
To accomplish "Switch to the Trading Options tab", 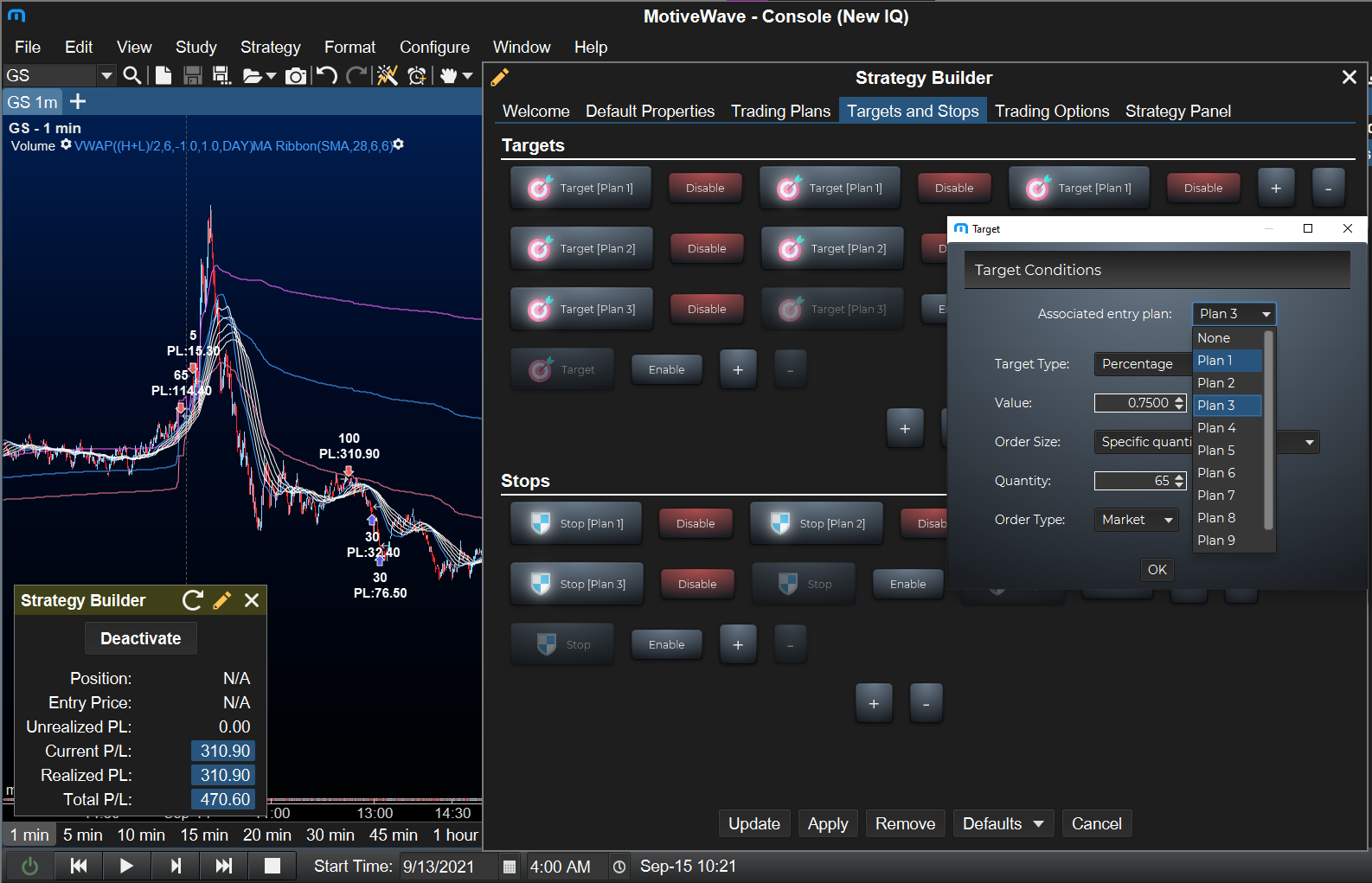I will click(x=1052, y=111).
